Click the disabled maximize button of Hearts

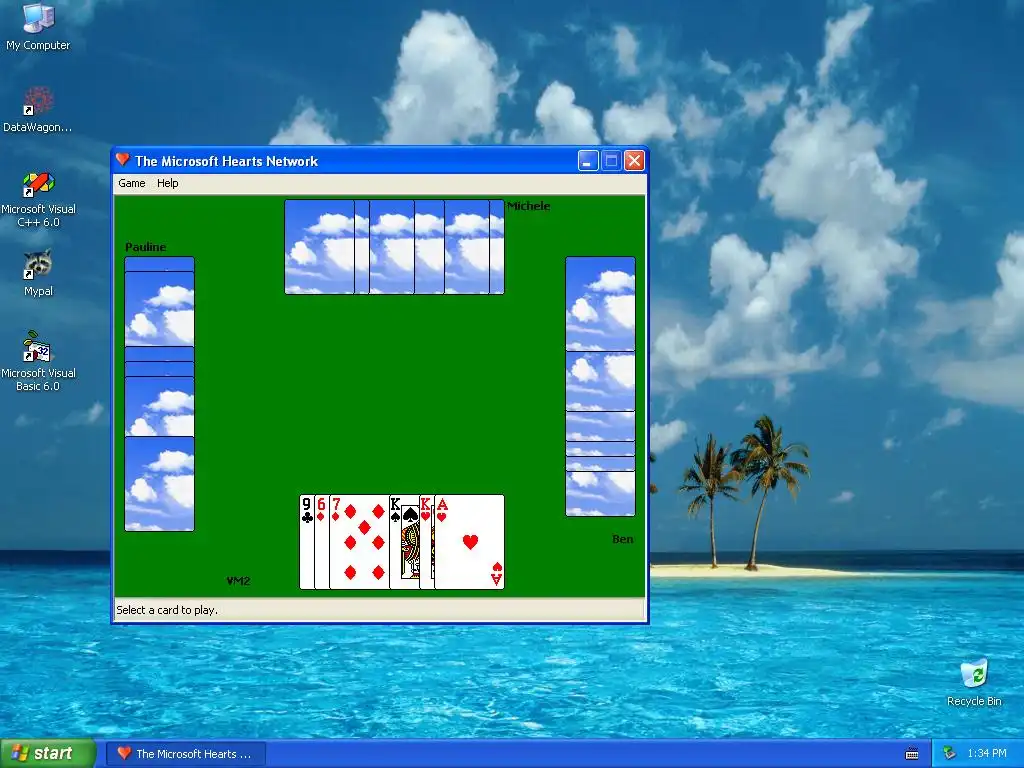(x=611, y=161)
